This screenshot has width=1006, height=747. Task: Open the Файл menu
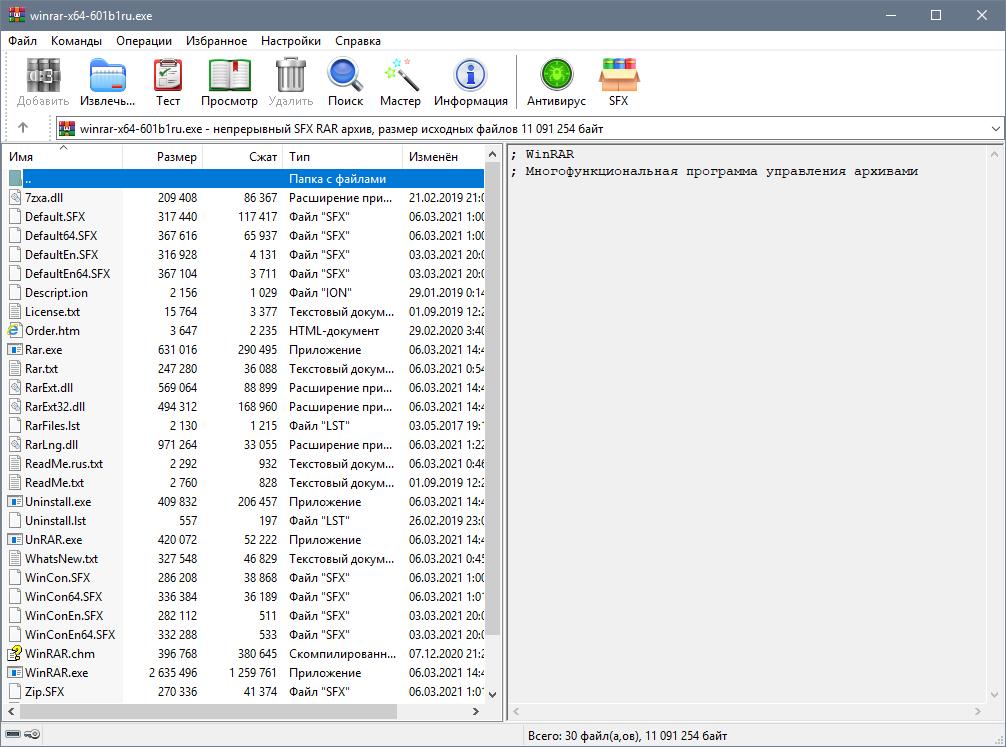pos(23,41)
